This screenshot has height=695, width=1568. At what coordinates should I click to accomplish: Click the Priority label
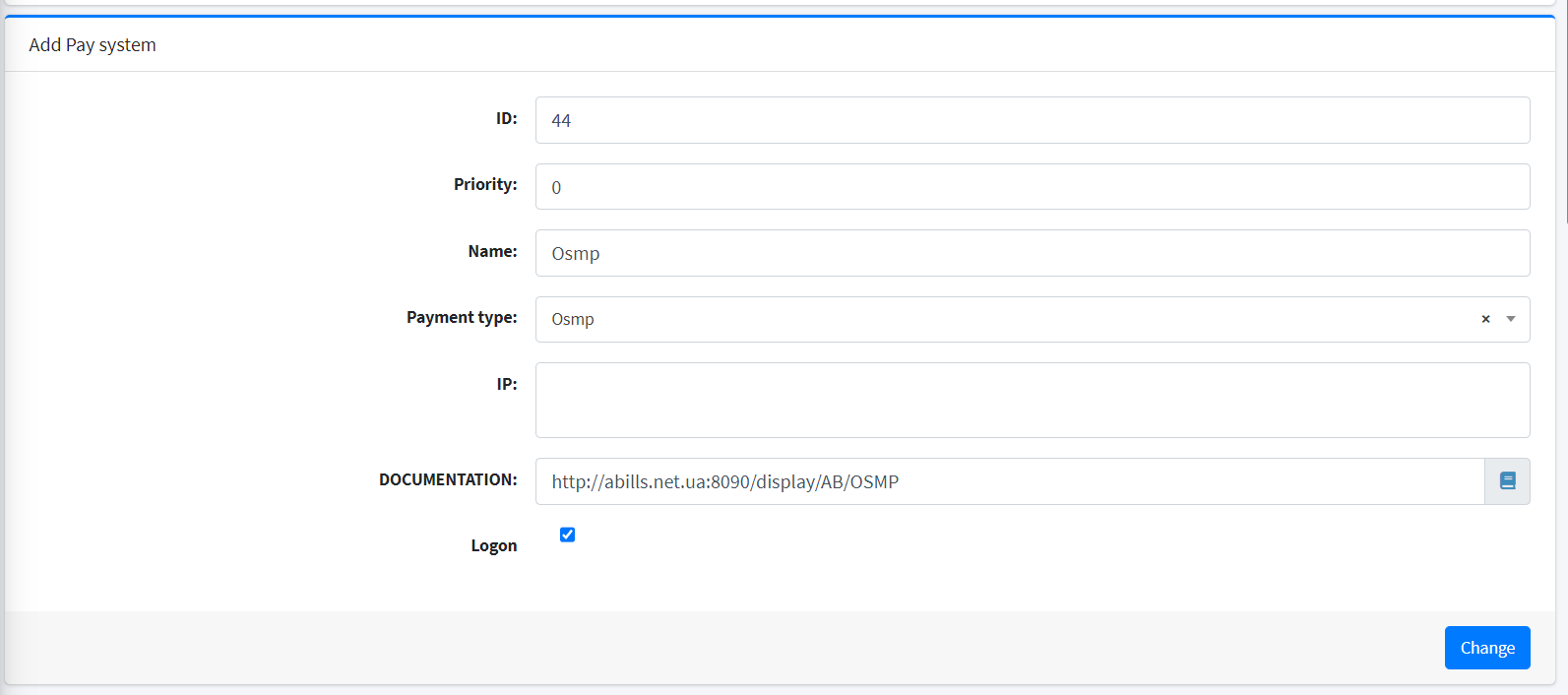tap(485, 184)
